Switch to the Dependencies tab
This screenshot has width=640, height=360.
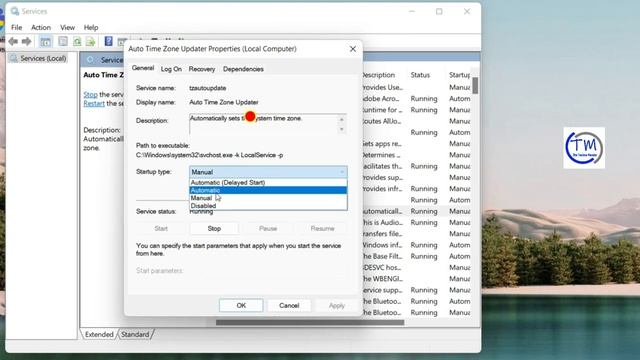coord(243,69)
